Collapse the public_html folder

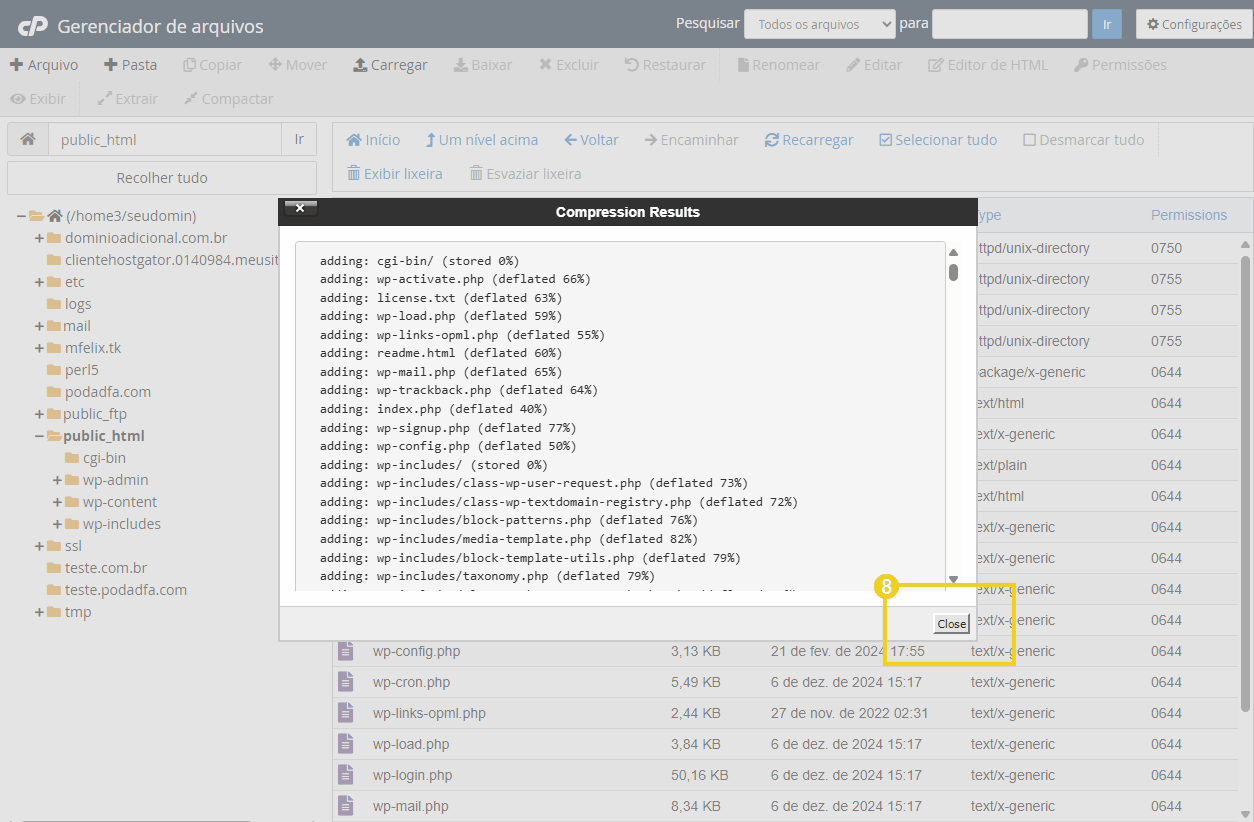(39, 436)
